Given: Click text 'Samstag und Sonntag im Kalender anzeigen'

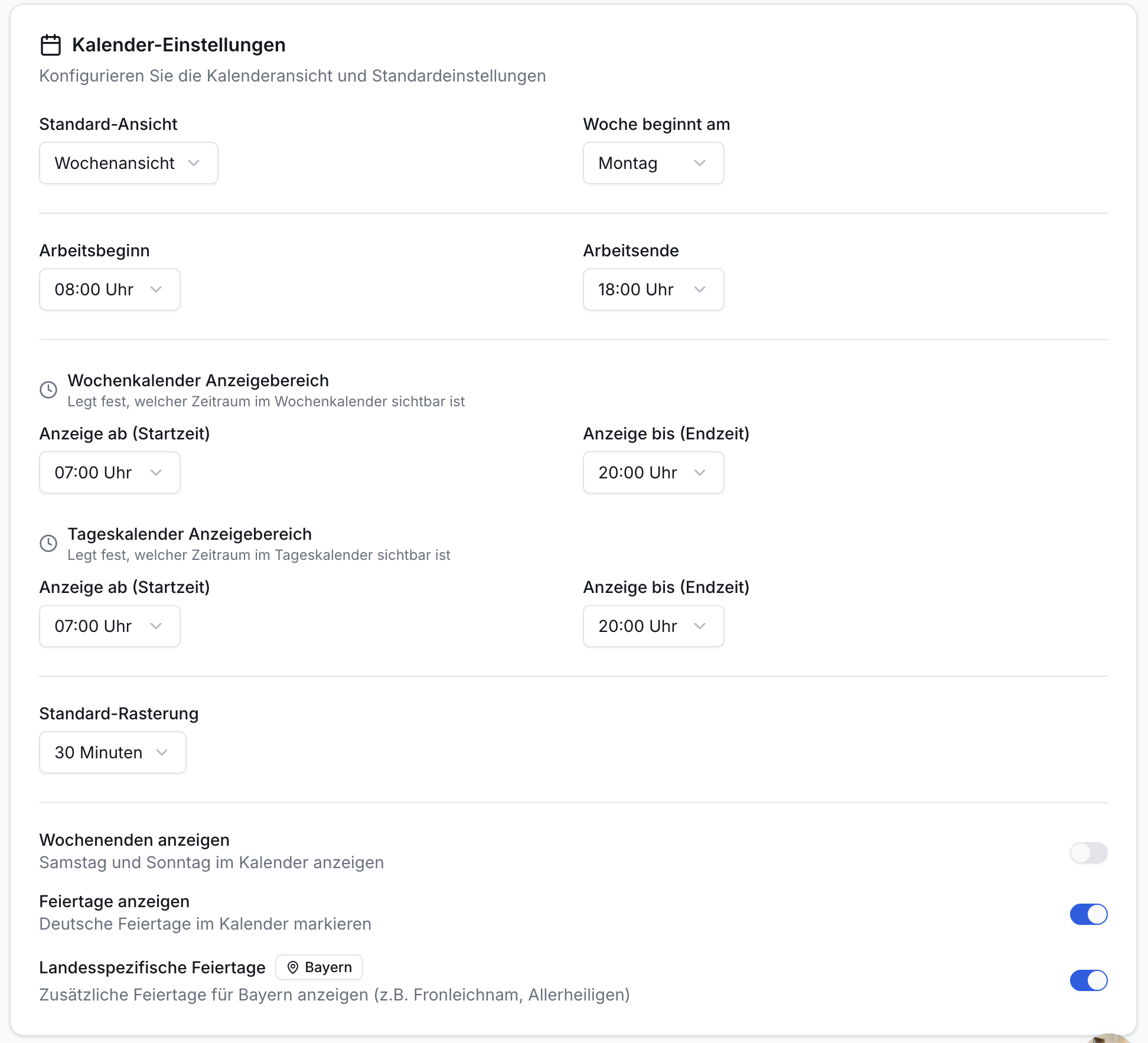Looking at the screenshot, I should 211,863.
